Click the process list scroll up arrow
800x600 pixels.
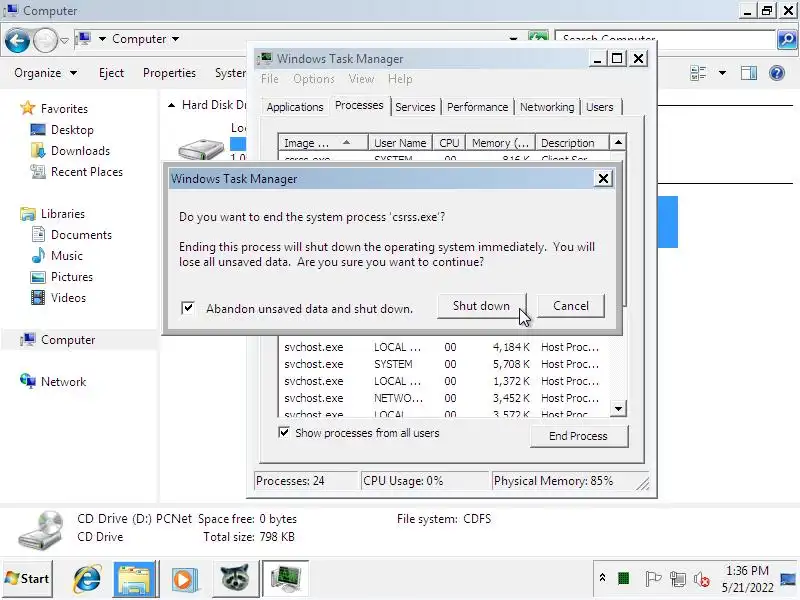coord(618,142)
